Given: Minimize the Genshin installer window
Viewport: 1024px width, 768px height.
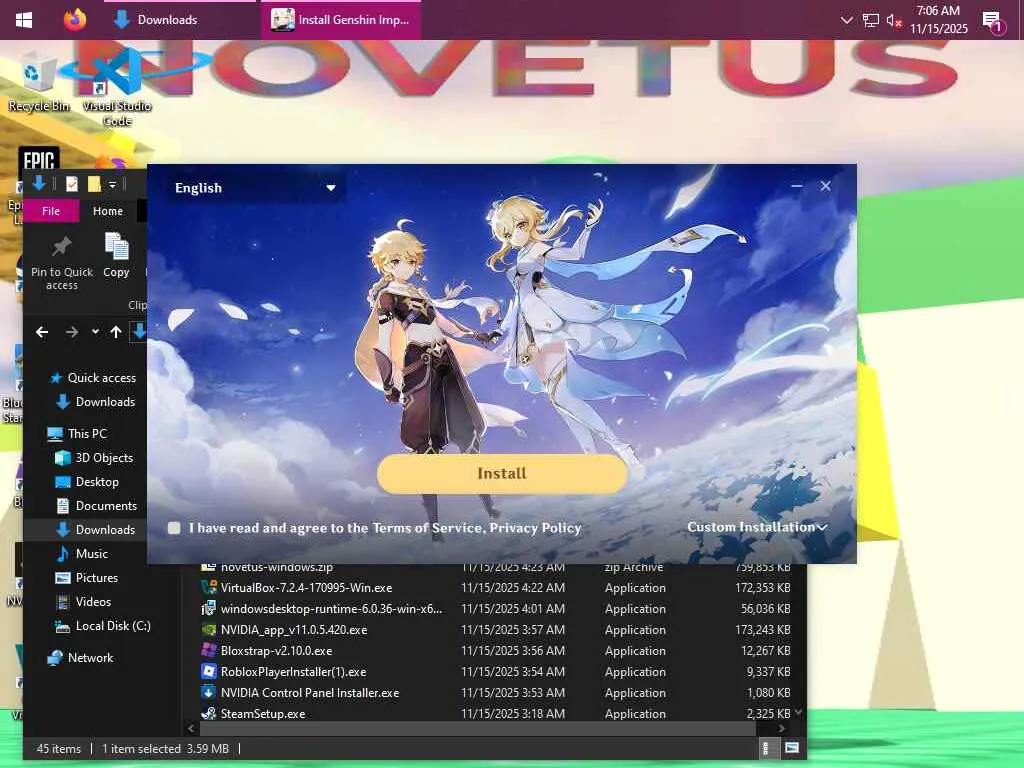Looking at the screenshot, I should (796, 186).
